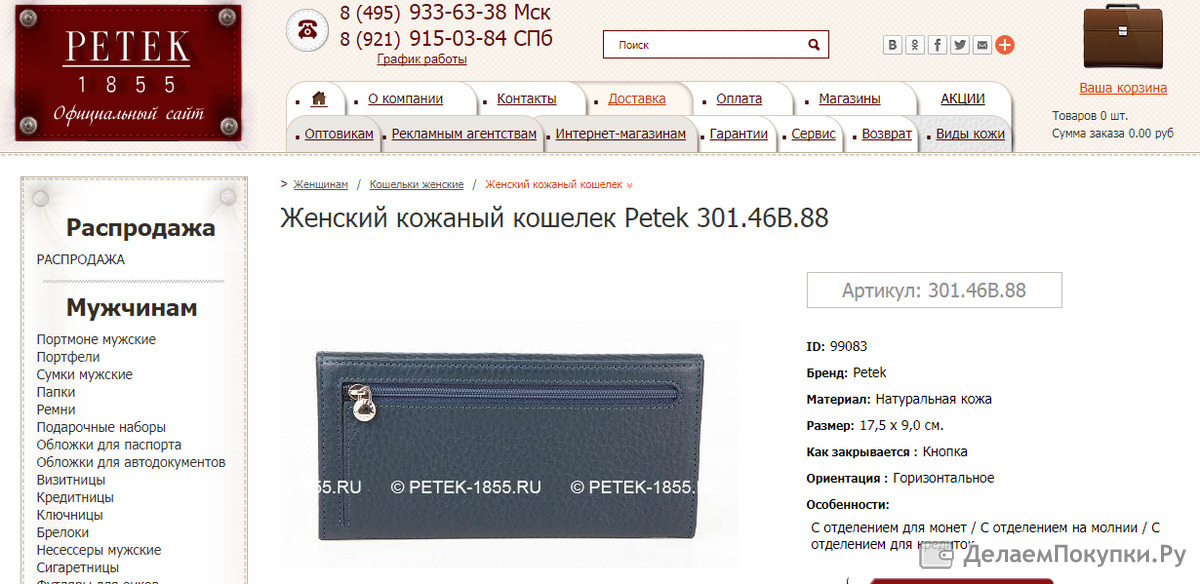
Task: Open the Доставка menu tab
Action: click(x=637, y=99)
